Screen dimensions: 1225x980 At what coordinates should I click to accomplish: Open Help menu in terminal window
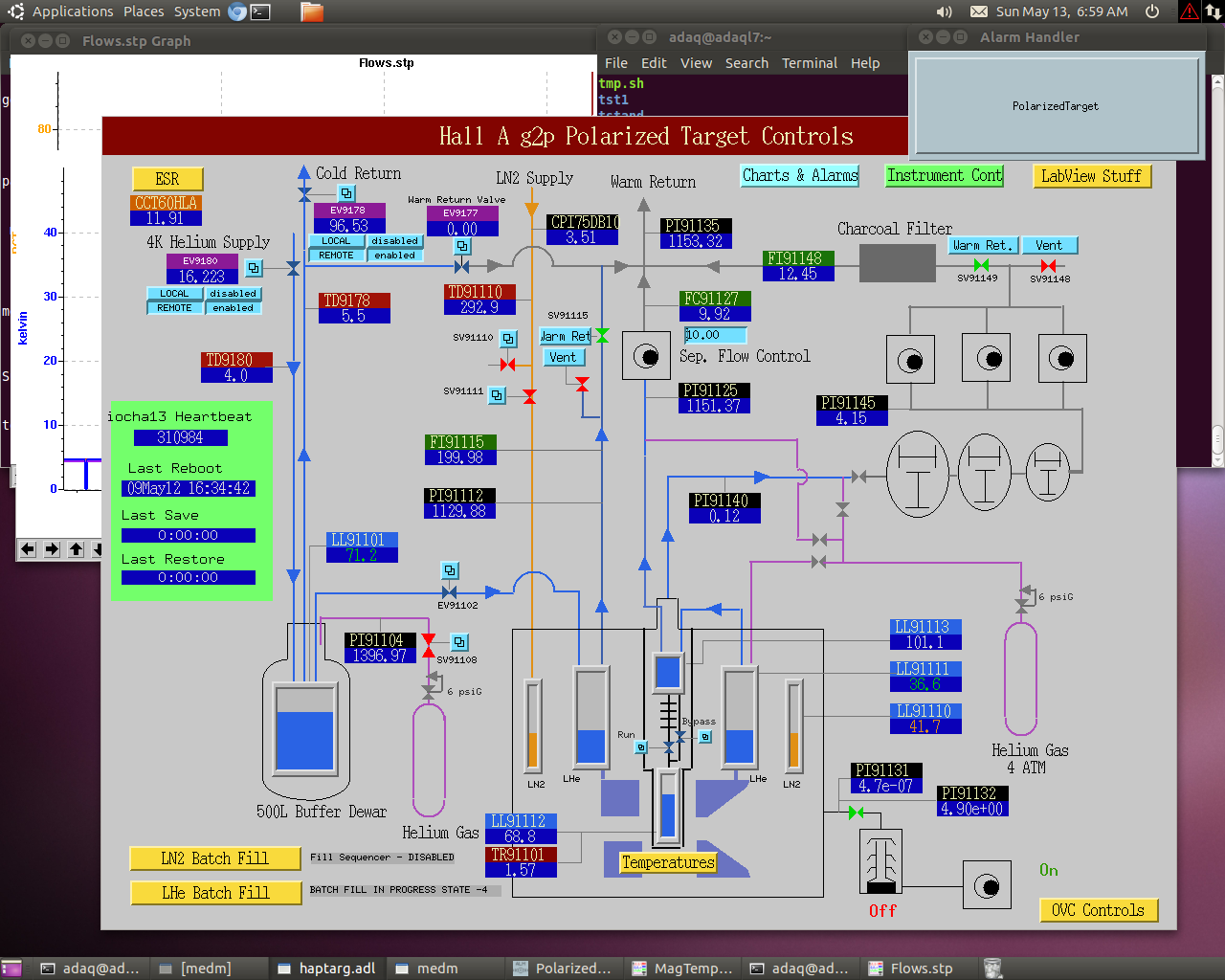pos(865,63)
